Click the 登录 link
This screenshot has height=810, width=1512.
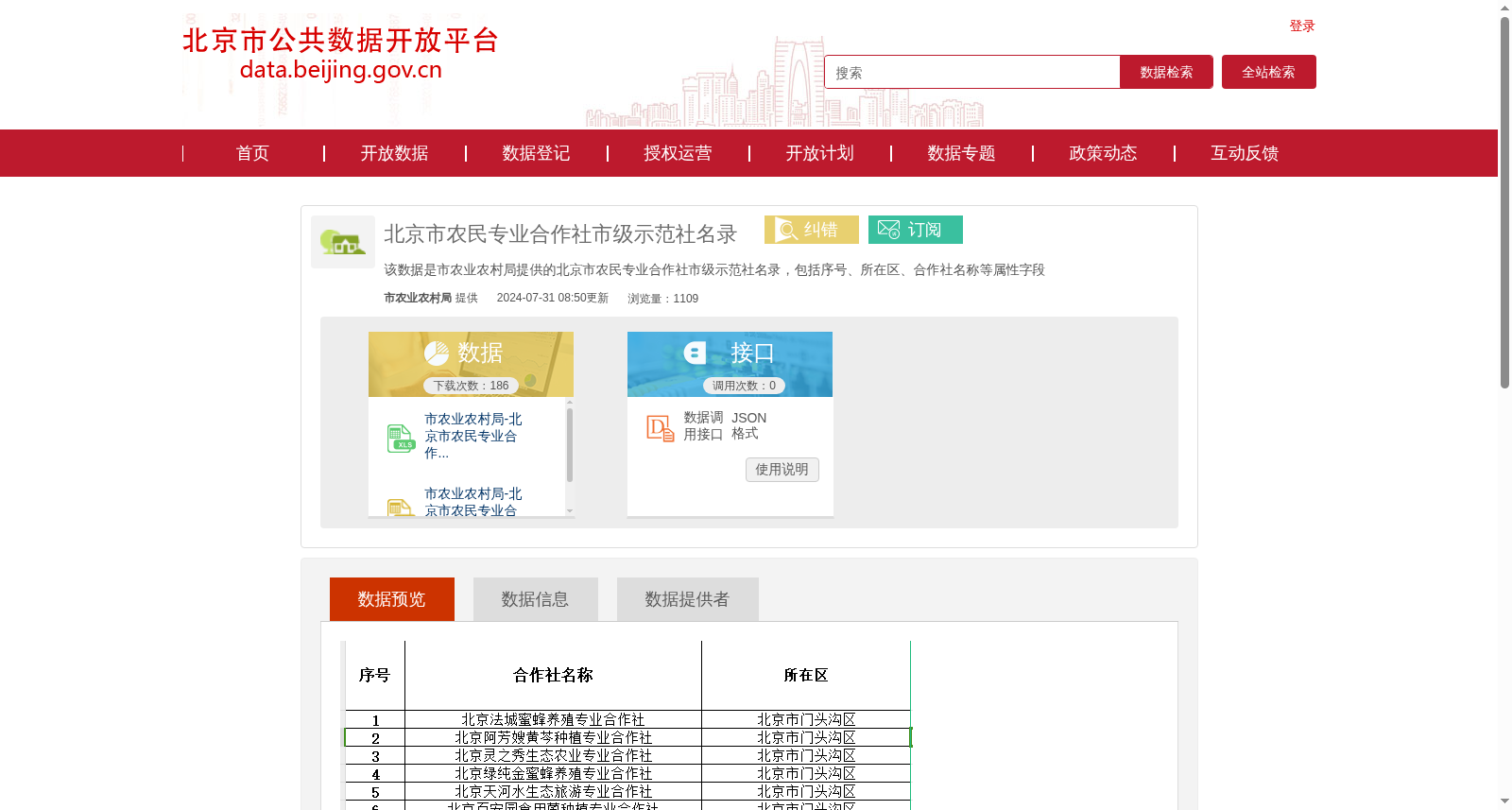pos(1302,26)
